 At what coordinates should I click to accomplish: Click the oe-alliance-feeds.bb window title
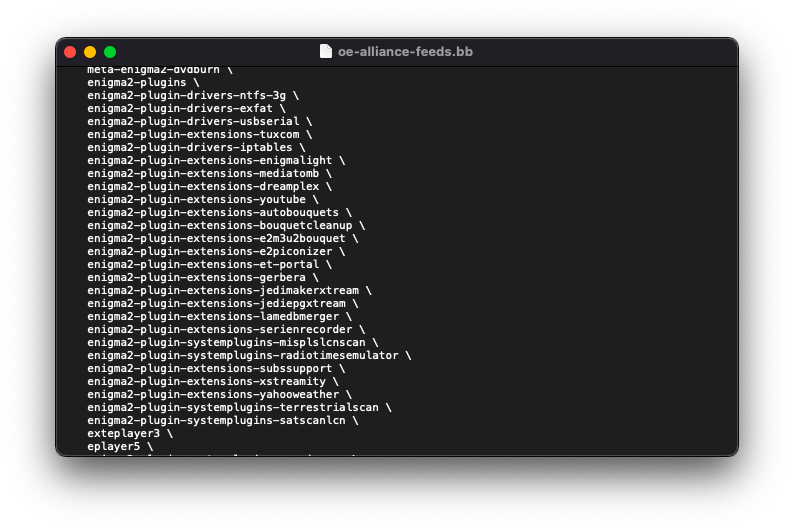[x=406, y=51]
